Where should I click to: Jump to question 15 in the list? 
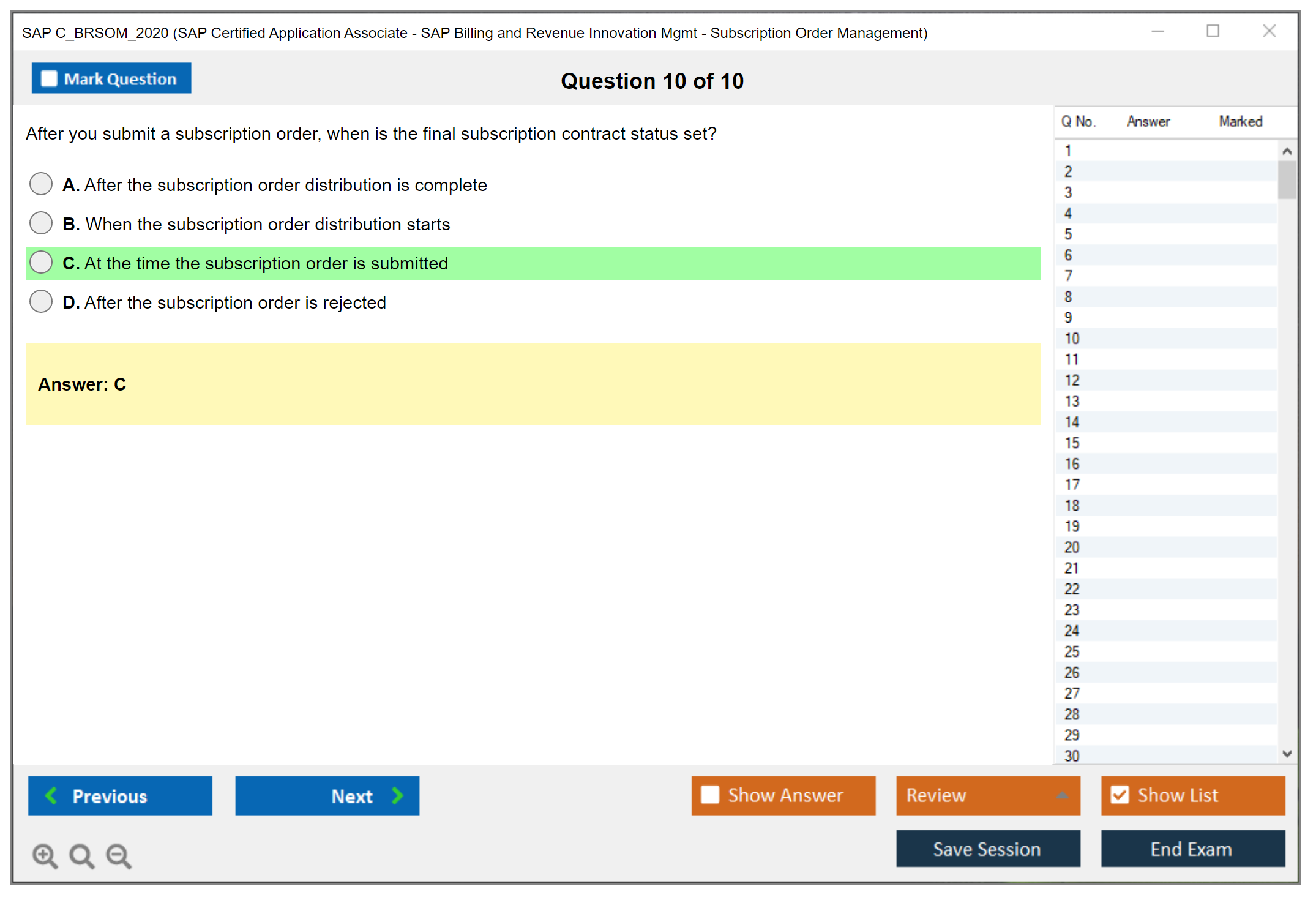pyautogui.click(x=1072, y=443)
